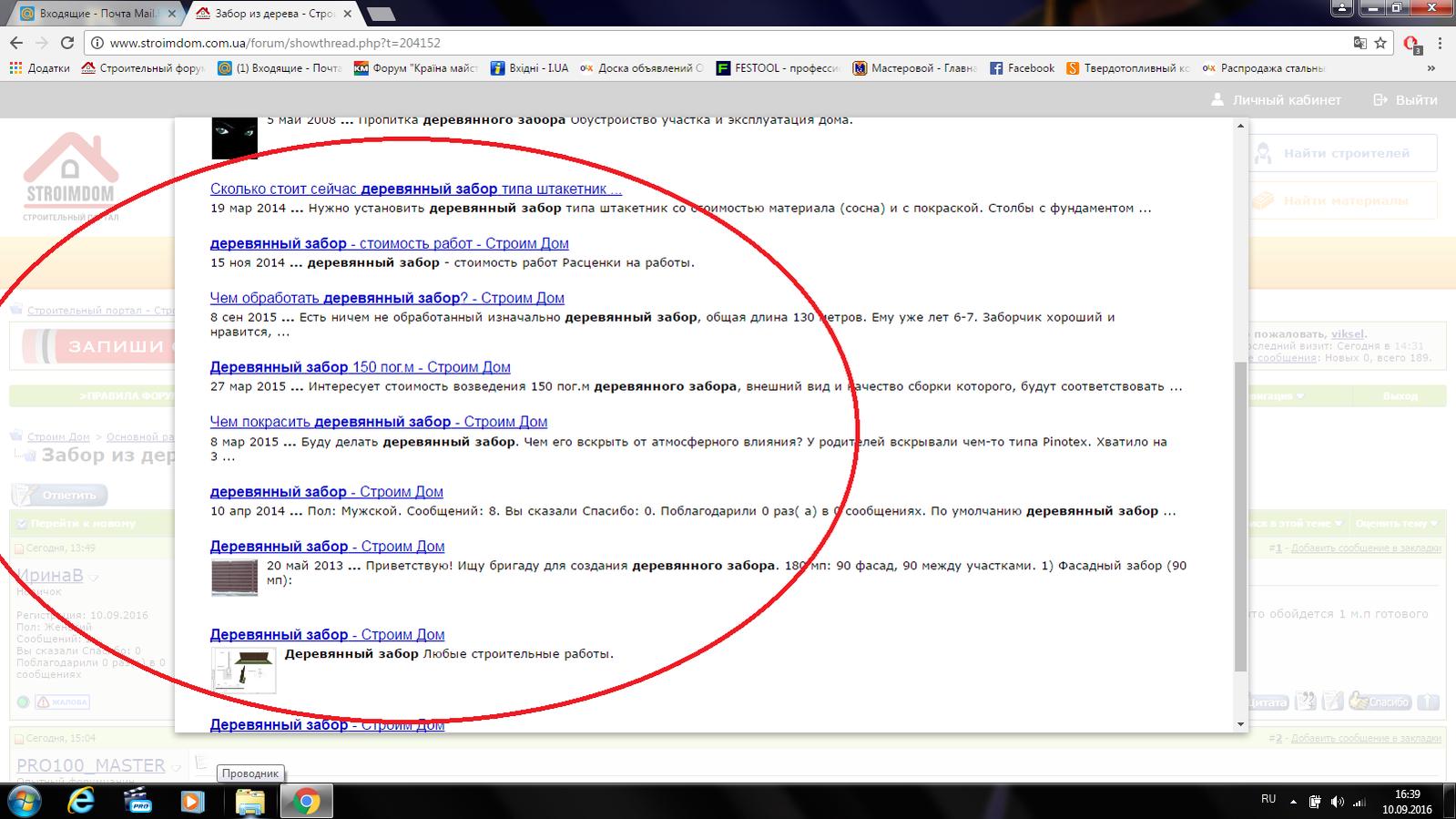
Task: Show hidden tray icons arrow
Action: pyautogui.click(x=1294, y=802)
